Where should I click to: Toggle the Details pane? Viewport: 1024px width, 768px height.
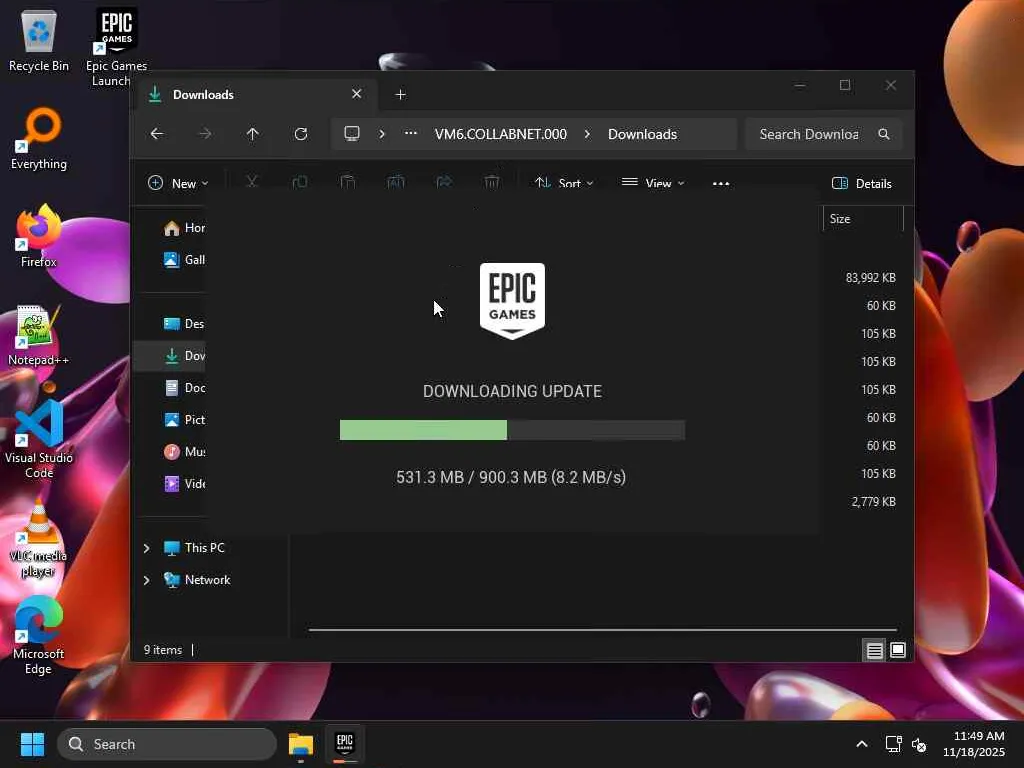point(862,184)
